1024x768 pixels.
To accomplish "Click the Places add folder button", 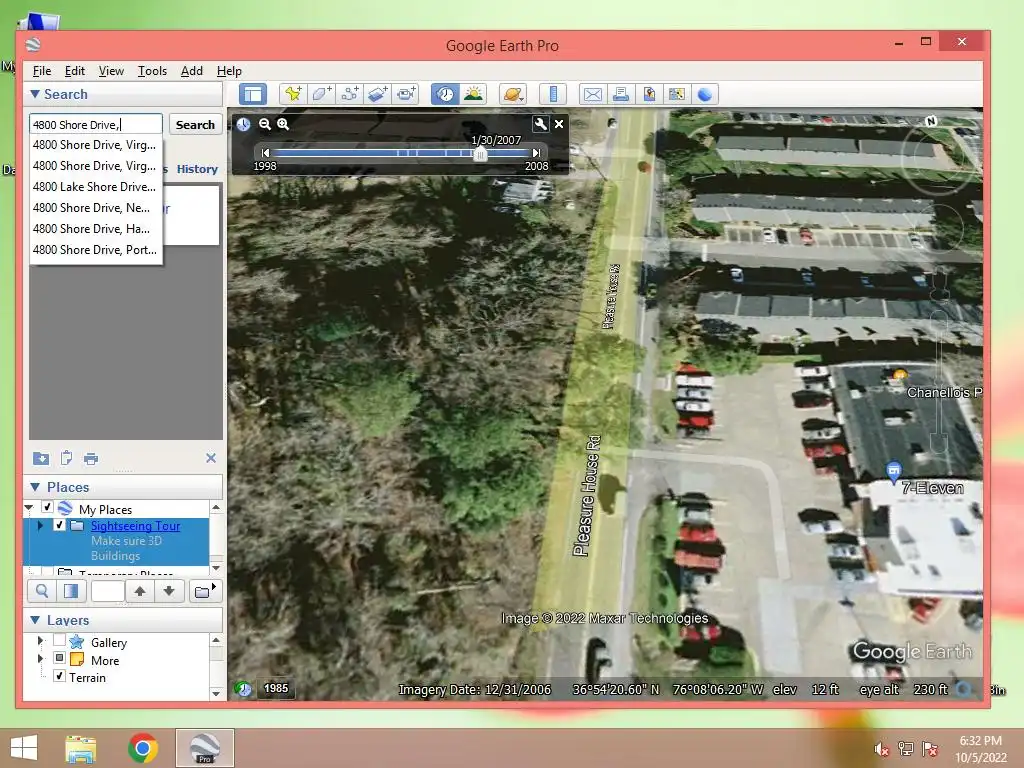I will click(205, 592).
